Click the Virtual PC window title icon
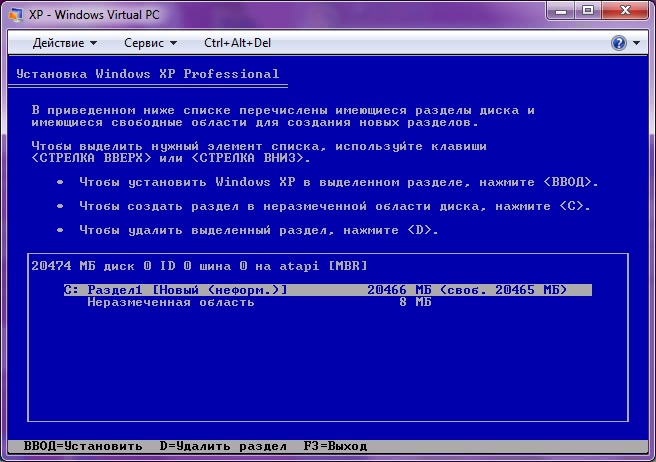 coord(16,15)
